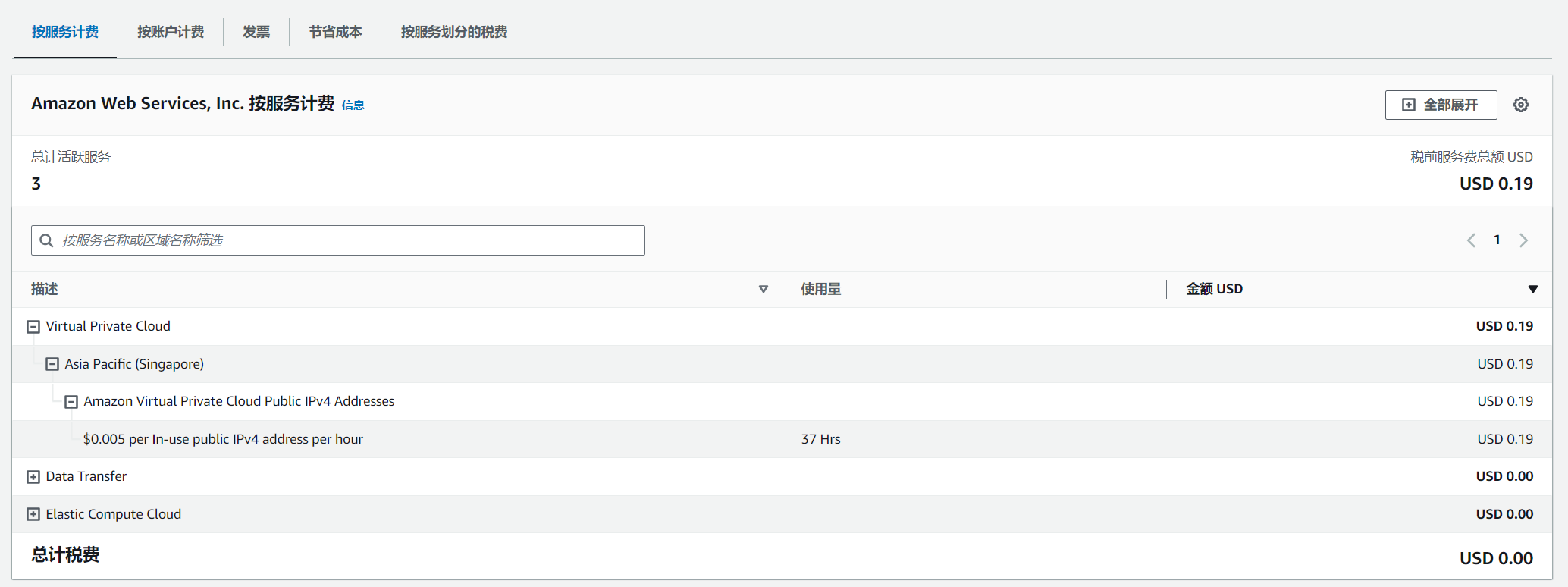This screenshot has height=587, width=1568.
Task: Click Elastic Compute Cloud USD 0.00 amount
Action: [x=1504, y=514]
